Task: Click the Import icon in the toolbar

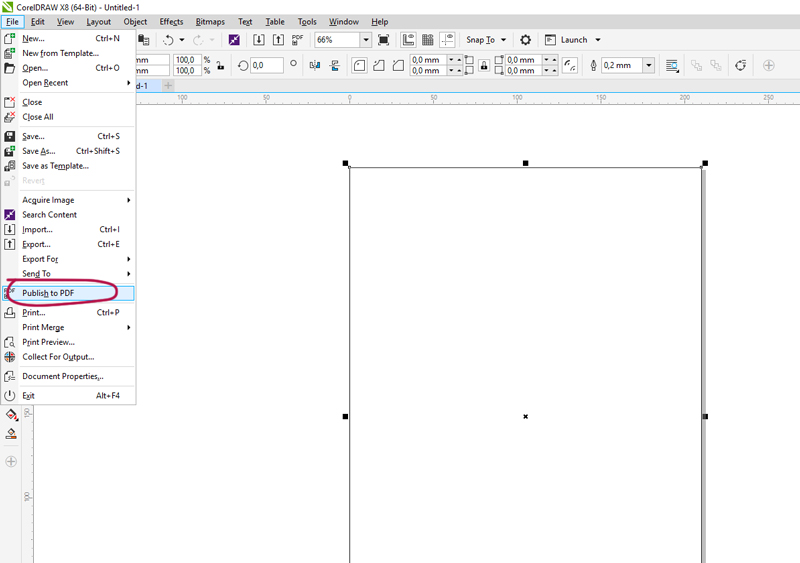Action: click(x=258, y=40)
